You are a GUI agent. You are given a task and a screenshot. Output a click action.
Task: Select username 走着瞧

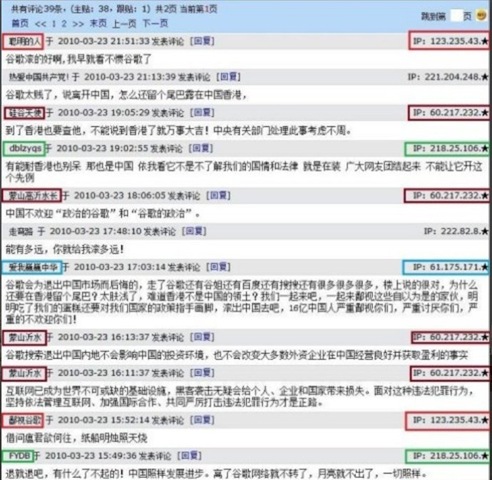(x=21, y=231)
